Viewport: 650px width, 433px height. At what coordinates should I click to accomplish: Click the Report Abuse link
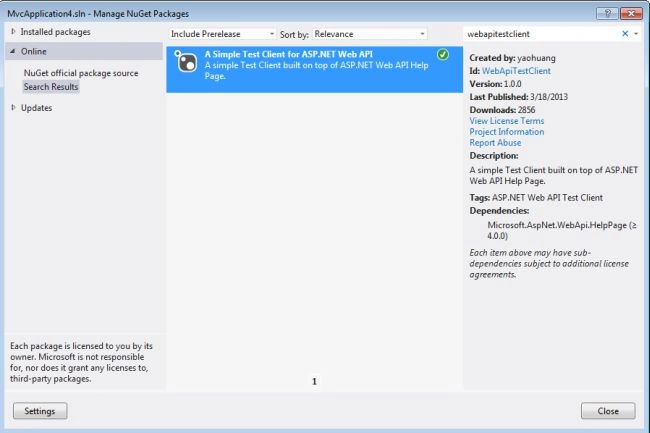(495, 143)
